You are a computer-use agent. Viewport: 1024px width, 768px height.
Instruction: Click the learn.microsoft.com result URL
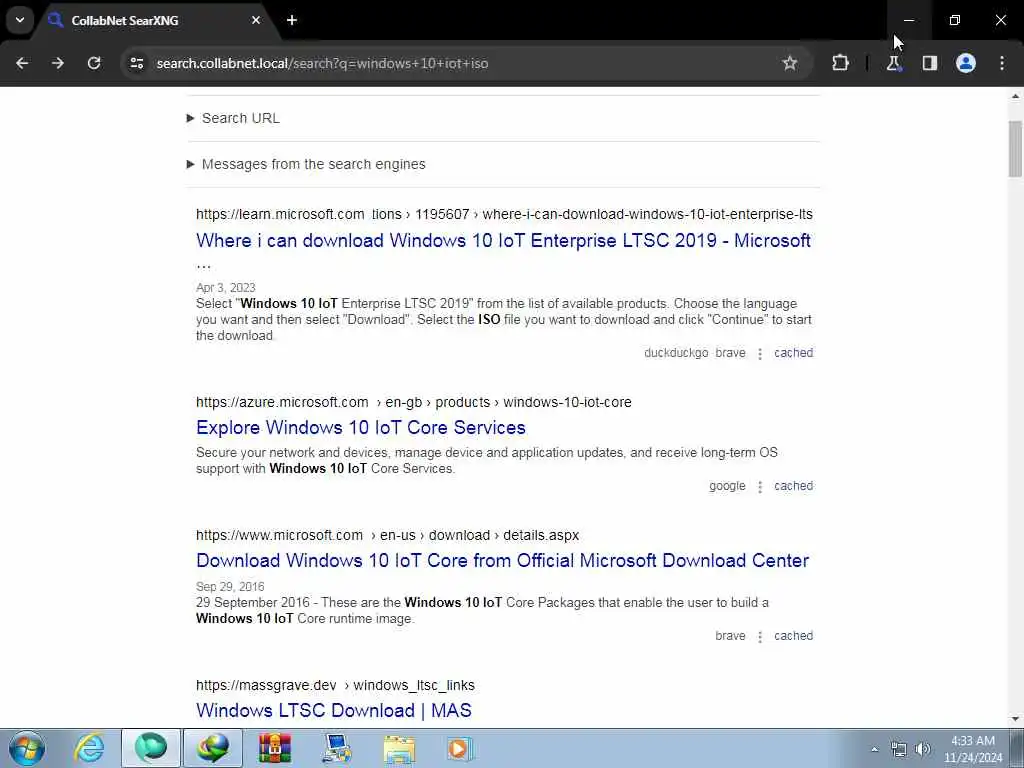tap(504, 214)
